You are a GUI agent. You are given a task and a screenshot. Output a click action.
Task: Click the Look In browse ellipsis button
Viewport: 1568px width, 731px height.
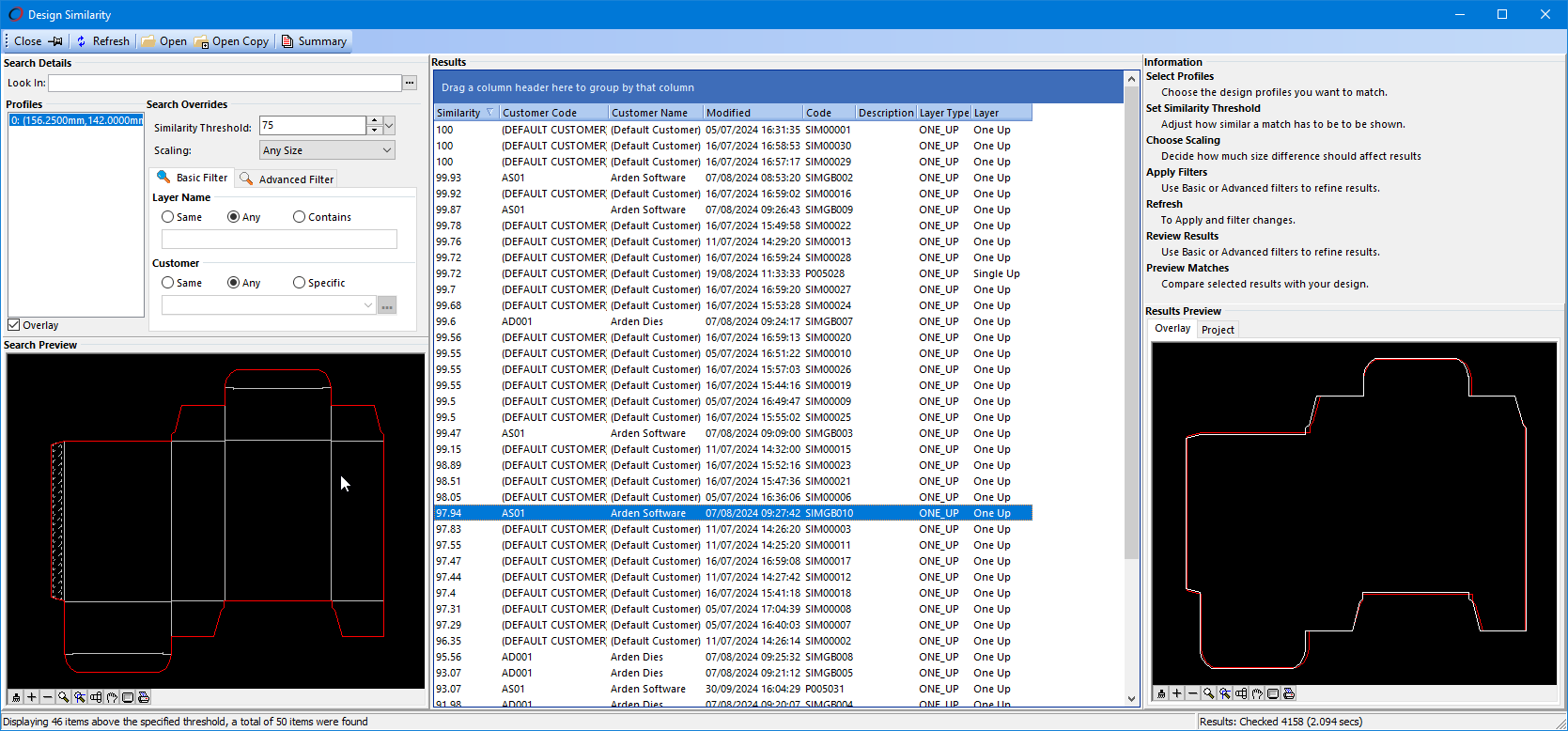[x=410, y=83]
